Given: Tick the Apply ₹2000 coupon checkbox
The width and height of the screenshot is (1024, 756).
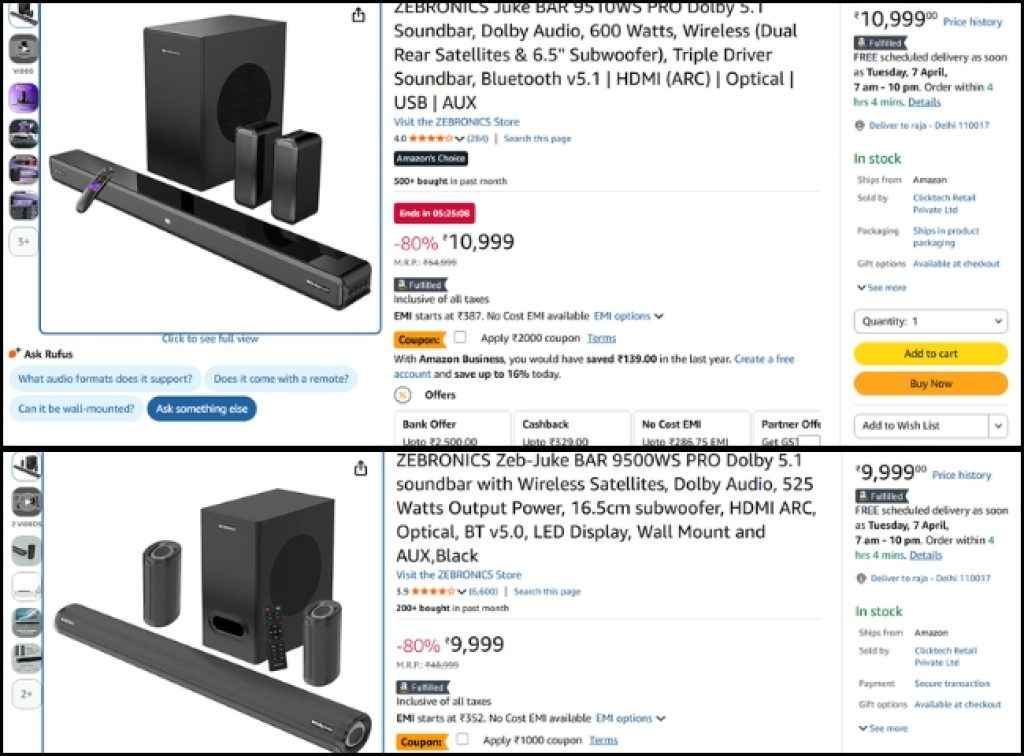Looking at the screenshot, I should coord(458,338).
